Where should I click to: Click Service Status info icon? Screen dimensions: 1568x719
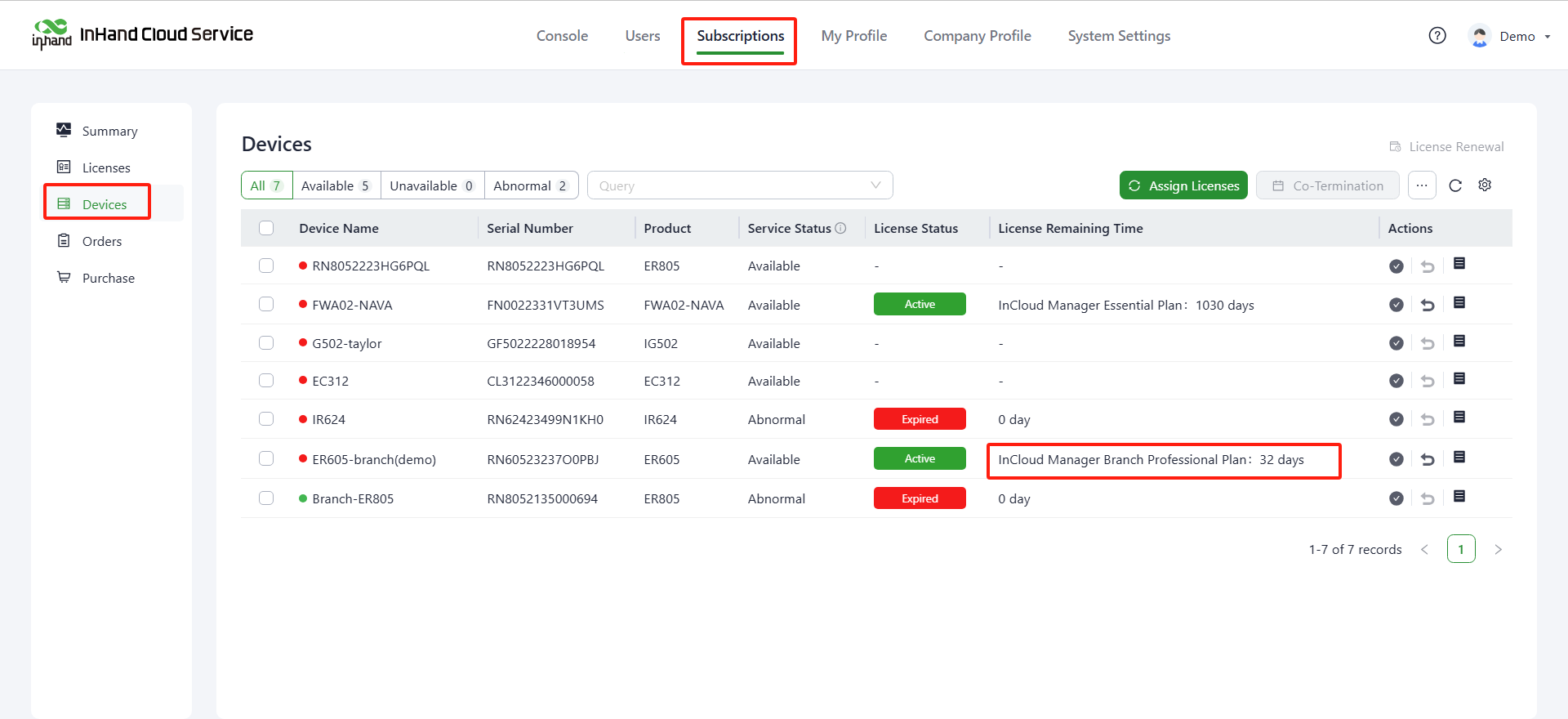840,229
